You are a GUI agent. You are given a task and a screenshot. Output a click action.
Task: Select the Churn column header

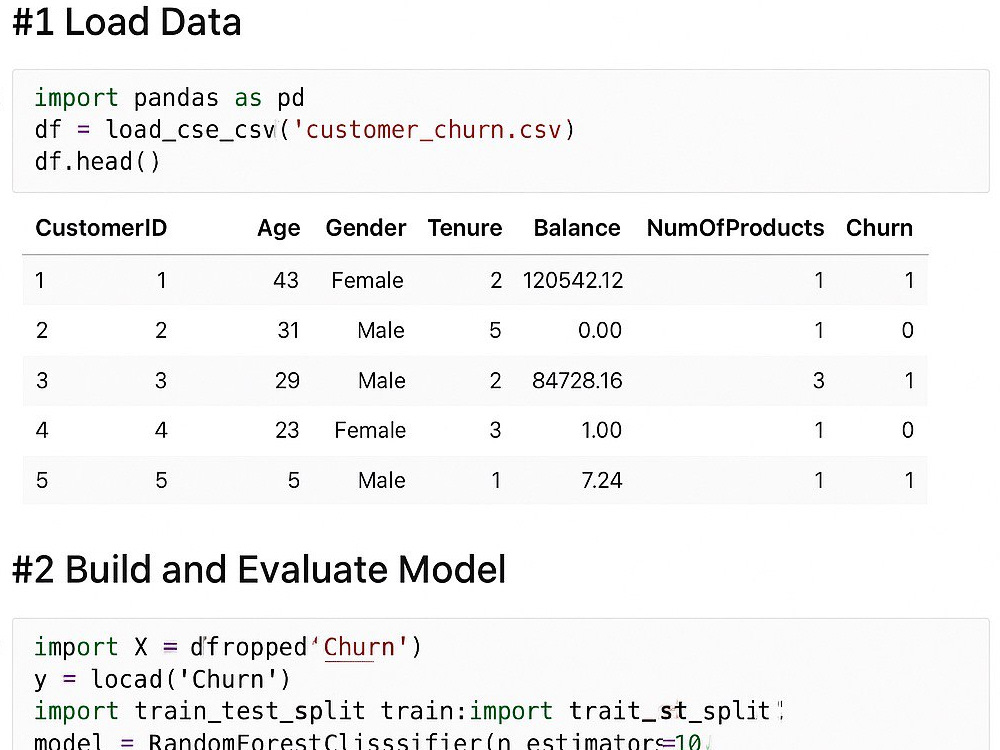point(879,228)
